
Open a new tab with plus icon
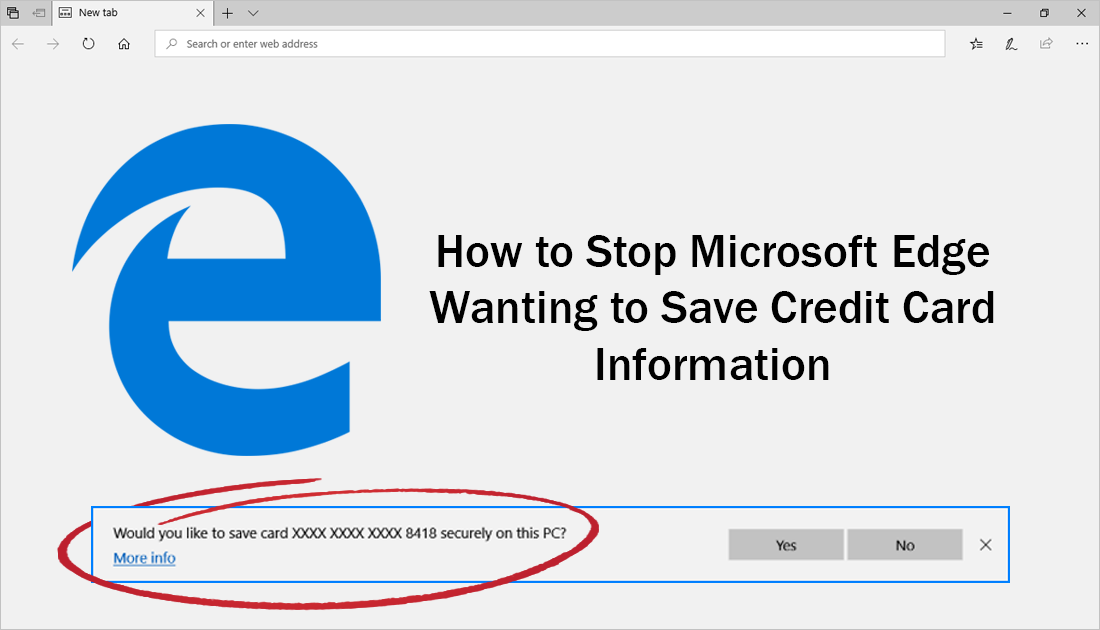[x=227, y=13]
